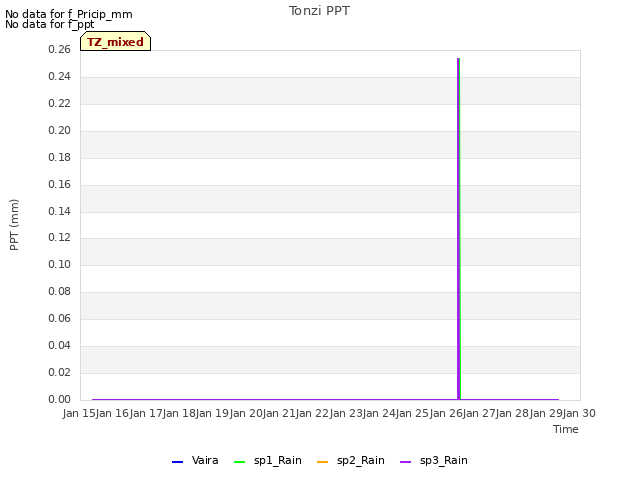The image size is (640, 480).
Task: Click the 0.26 y-axis tick label
Action: point(59,49)
